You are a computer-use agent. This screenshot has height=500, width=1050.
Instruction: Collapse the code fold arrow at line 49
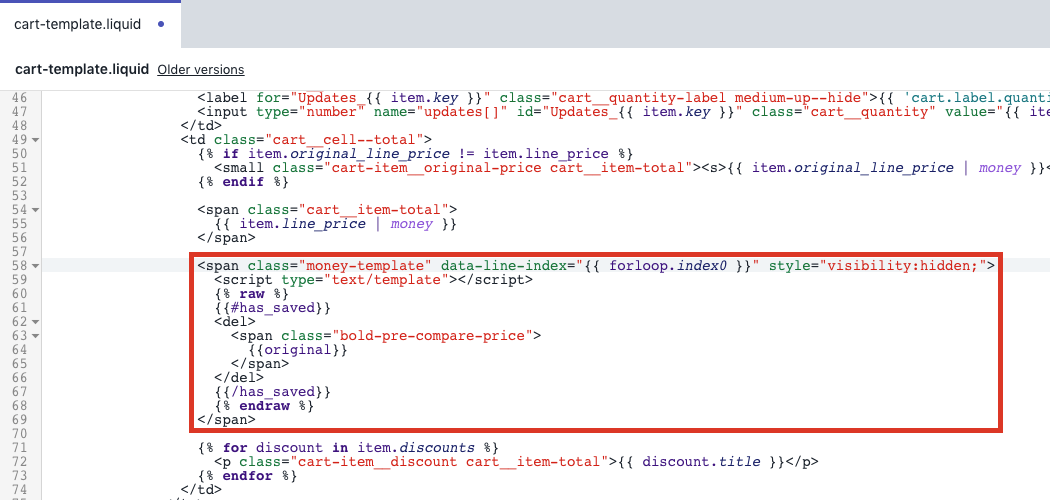(36, 139)
